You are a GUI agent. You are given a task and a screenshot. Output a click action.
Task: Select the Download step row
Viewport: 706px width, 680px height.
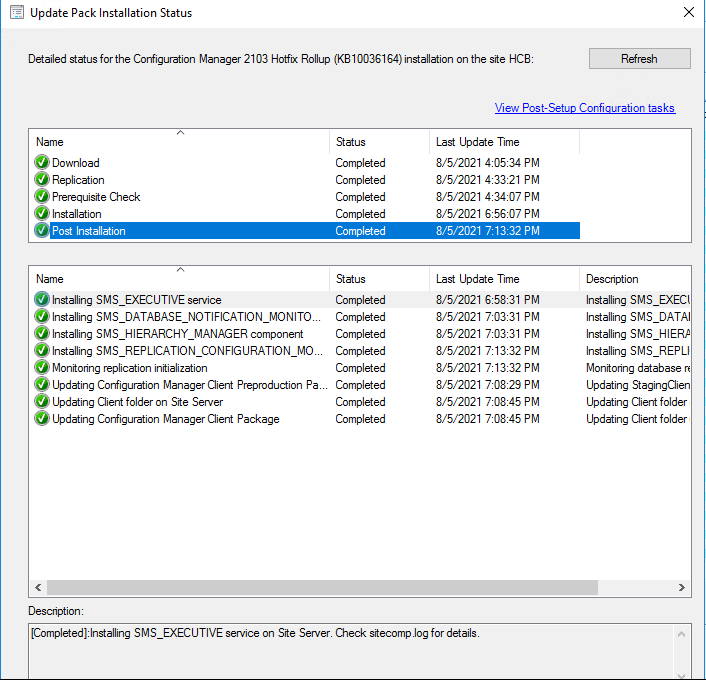pyautogui.click(x=306, y=163)
